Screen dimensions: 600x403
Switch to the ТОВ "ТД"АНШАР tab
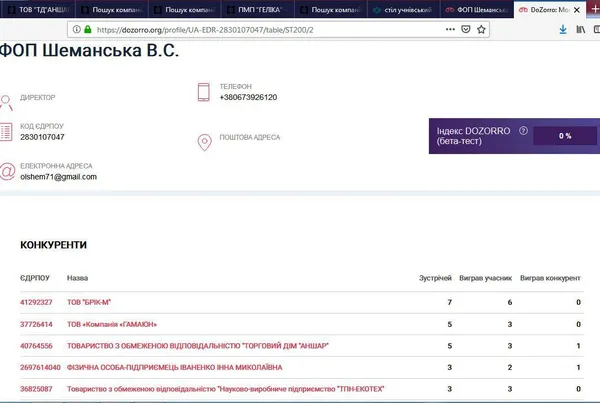click(x=38, y=10)
